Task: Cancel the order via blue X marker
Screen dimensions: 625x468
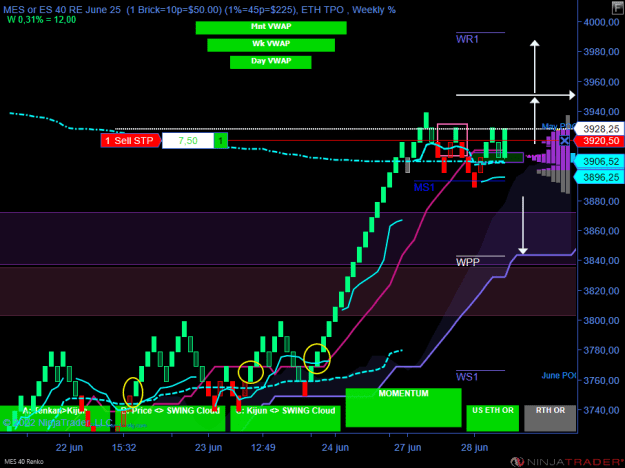Action: [x=564, y=141]
